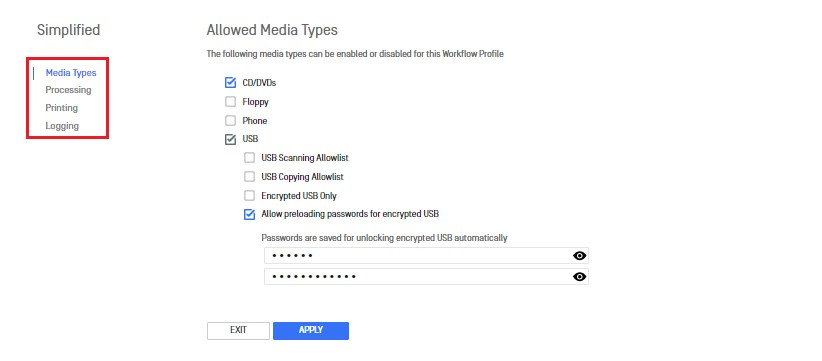Toggle the USB media type checkbox
Image resolution: width=822 pixels, height=361 pixels.
(x=230, y=139)
